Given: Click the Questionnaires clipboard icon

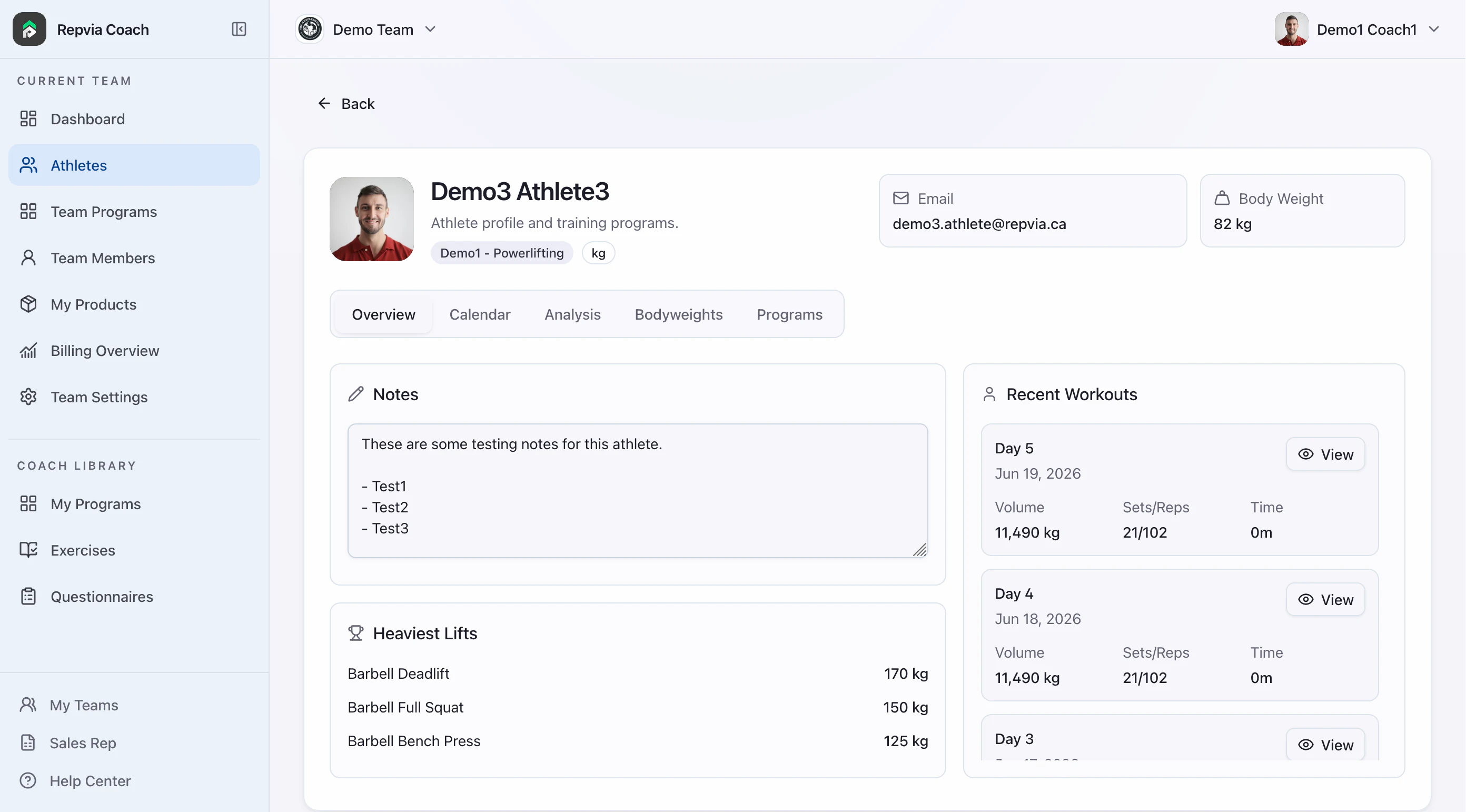Looking at the screenshot, I should pos(28,597).
